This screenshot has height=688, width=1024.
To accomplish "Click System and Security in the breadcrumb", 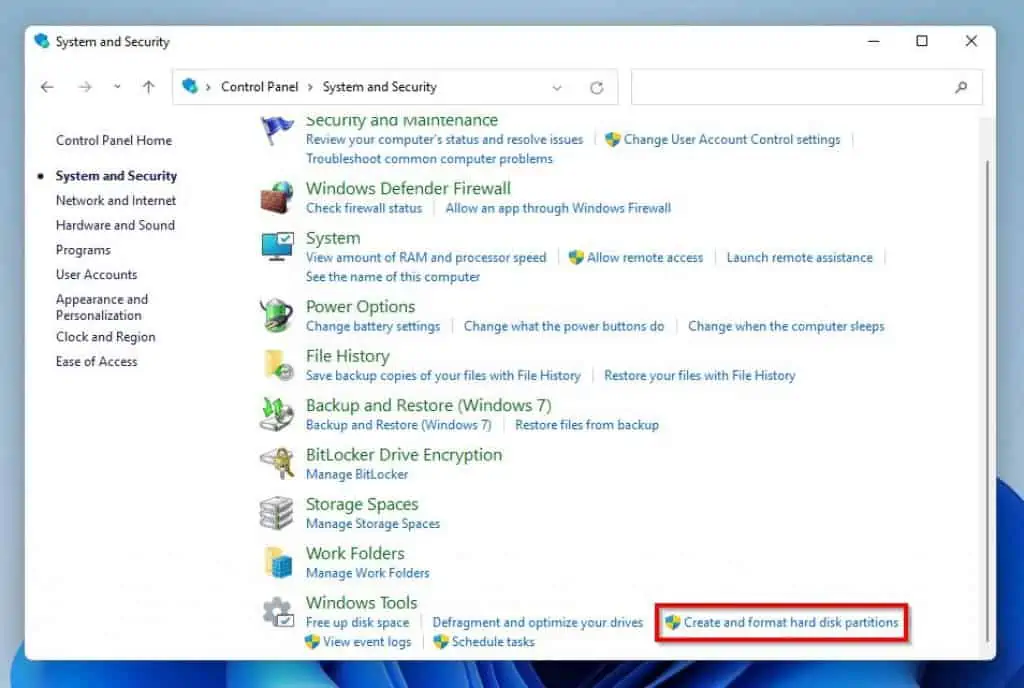I will tap(379, 87).
